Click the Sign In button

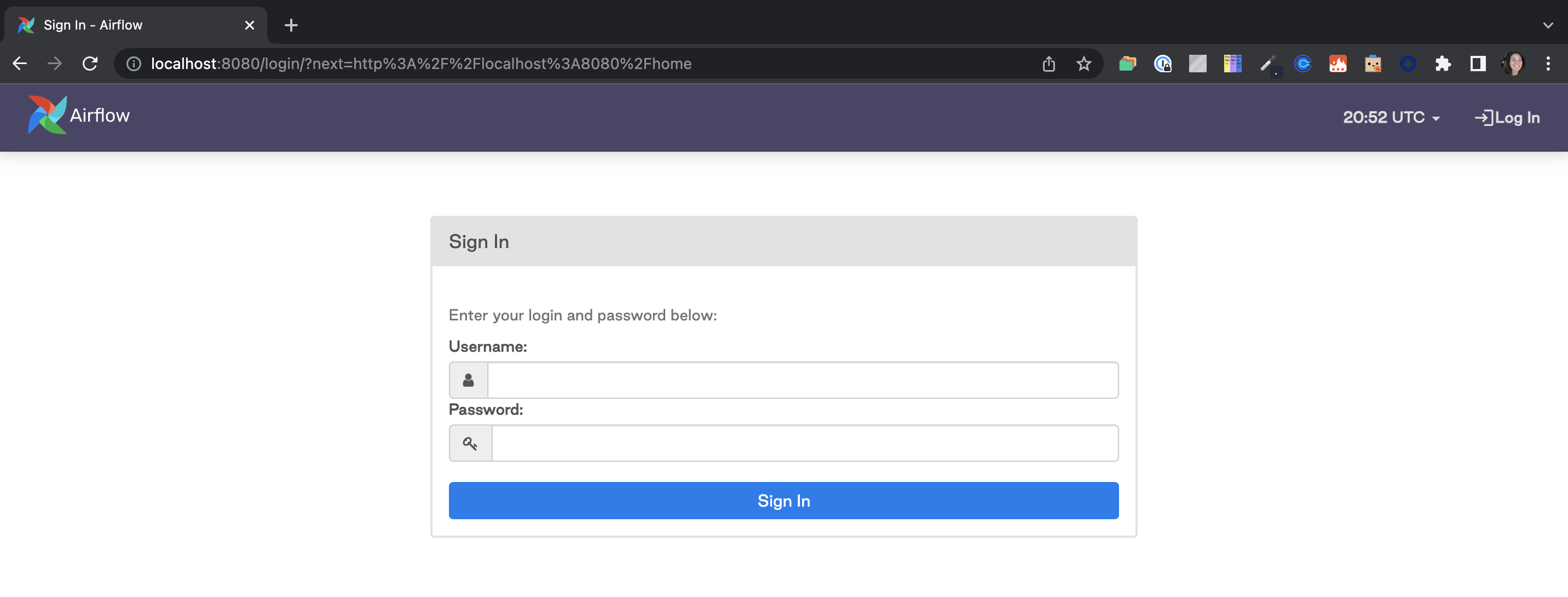pyautogui.click(x=784, y=501)
